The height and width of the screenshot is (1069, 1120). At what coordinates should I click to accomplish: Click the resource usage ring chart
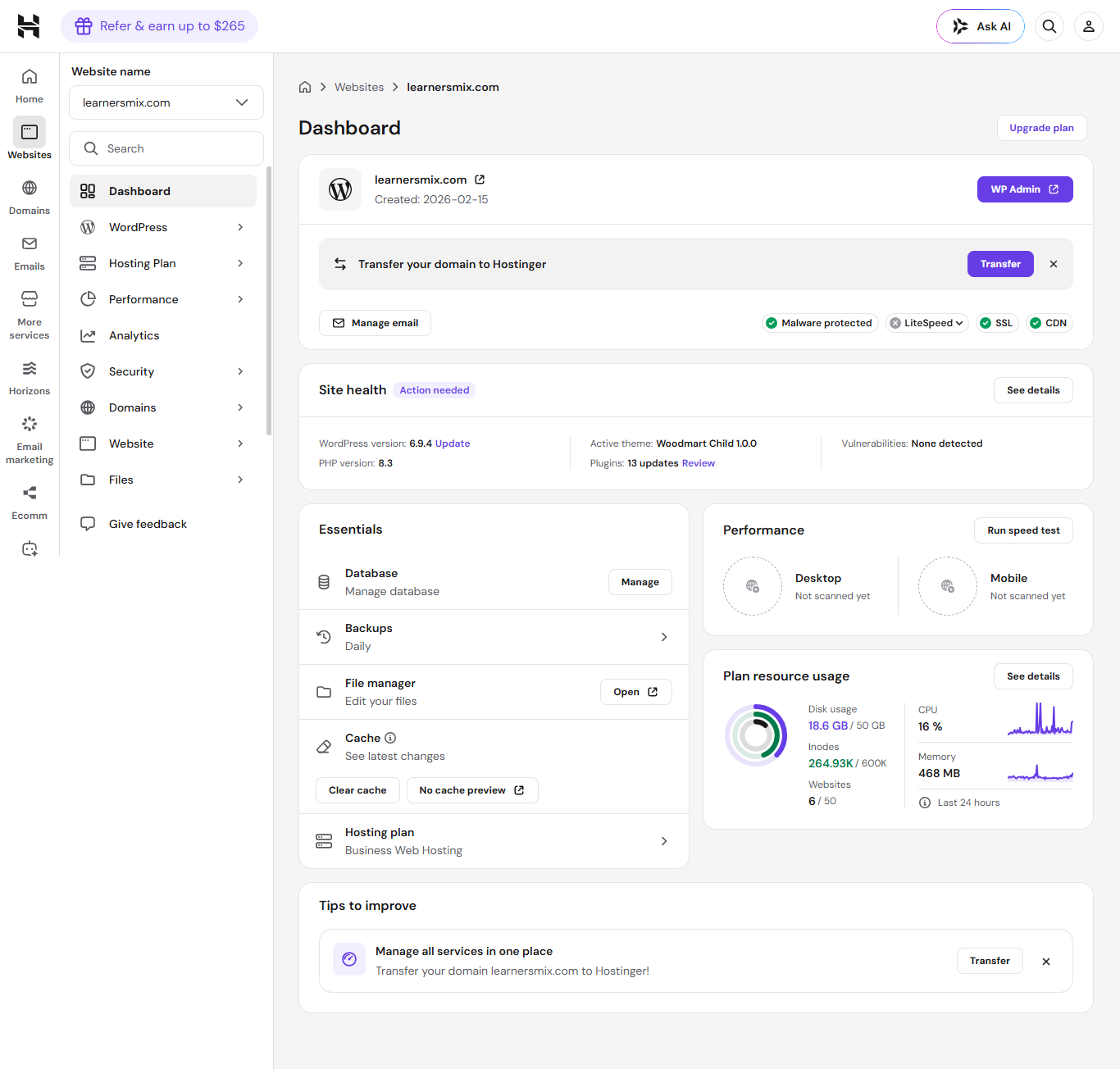(x=756, y=735)
